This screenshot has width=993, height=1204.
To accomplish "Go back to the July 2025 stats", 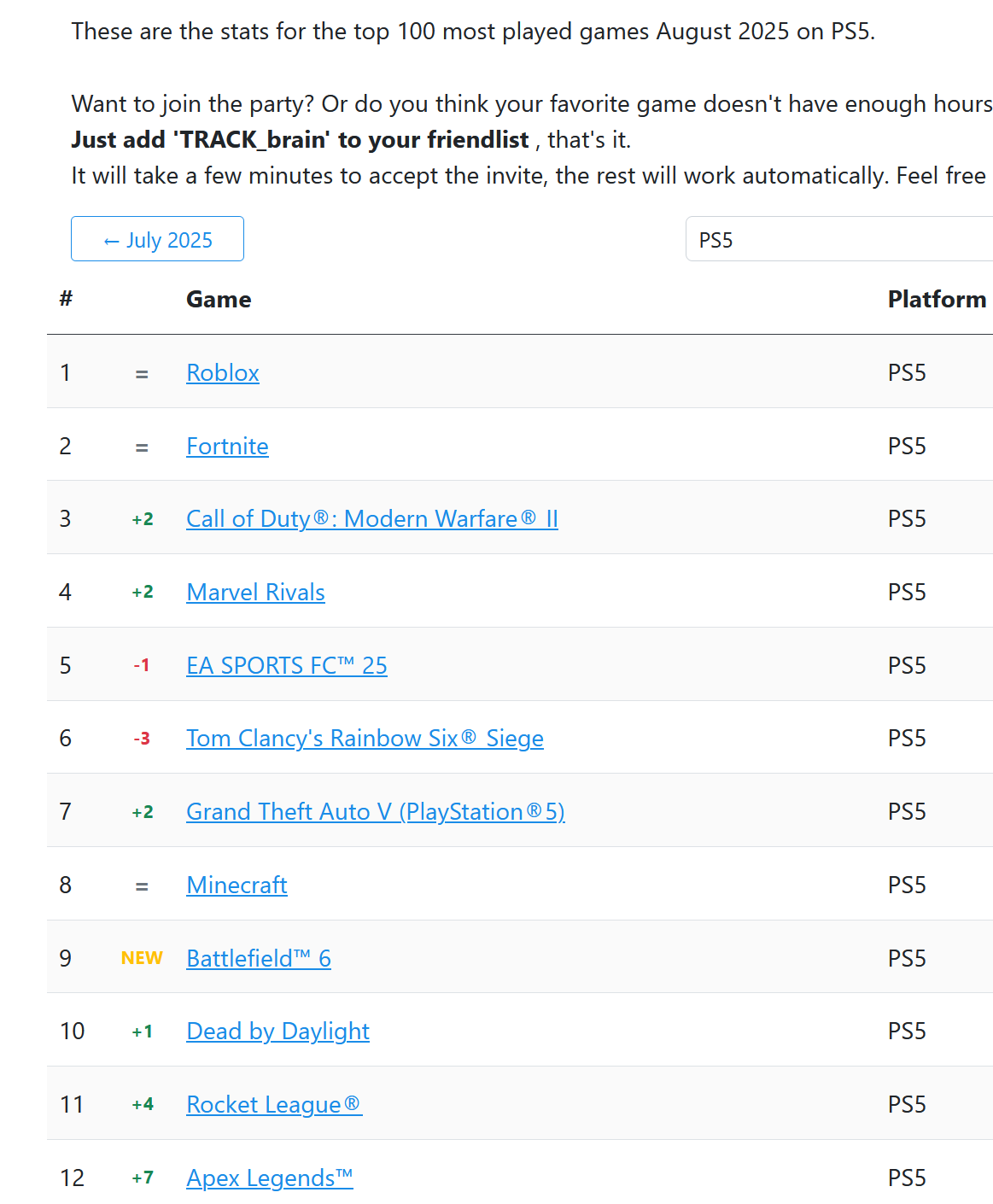I will (157, 239).
